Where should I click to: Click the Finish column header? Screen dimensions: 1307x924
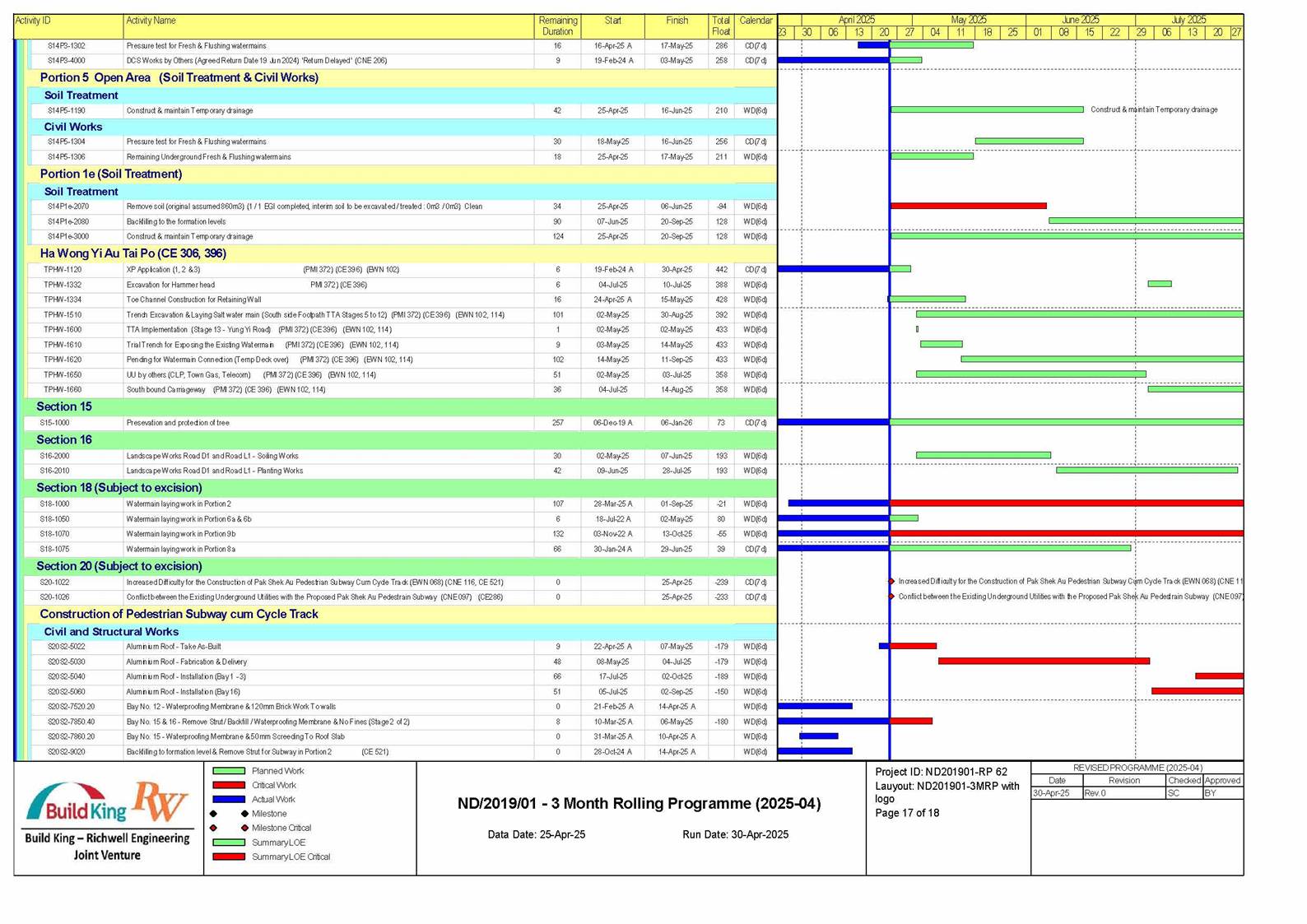pos(677,26)
